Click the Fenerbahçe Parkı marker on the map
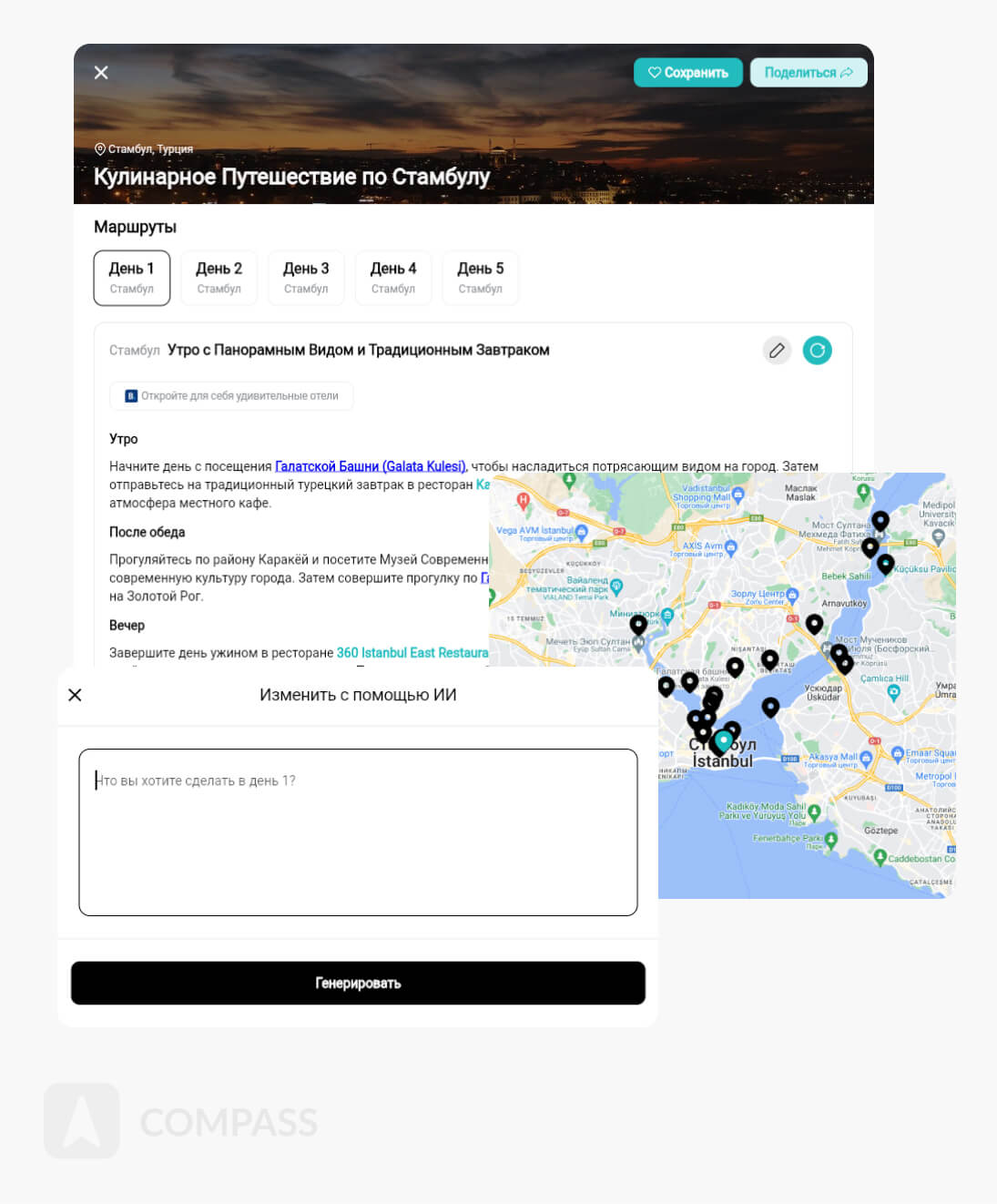Screen dimensions: 997x1204 (830, 839)
